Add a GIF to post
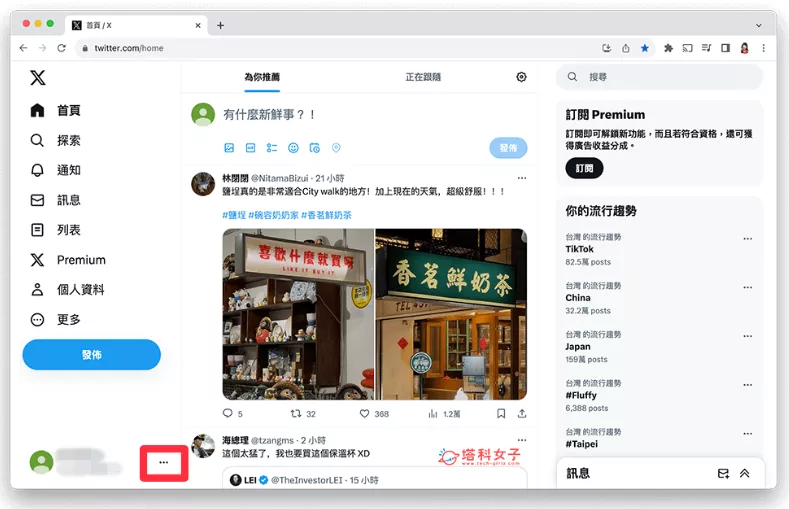 pyautogui.click(x=251, y=148)
